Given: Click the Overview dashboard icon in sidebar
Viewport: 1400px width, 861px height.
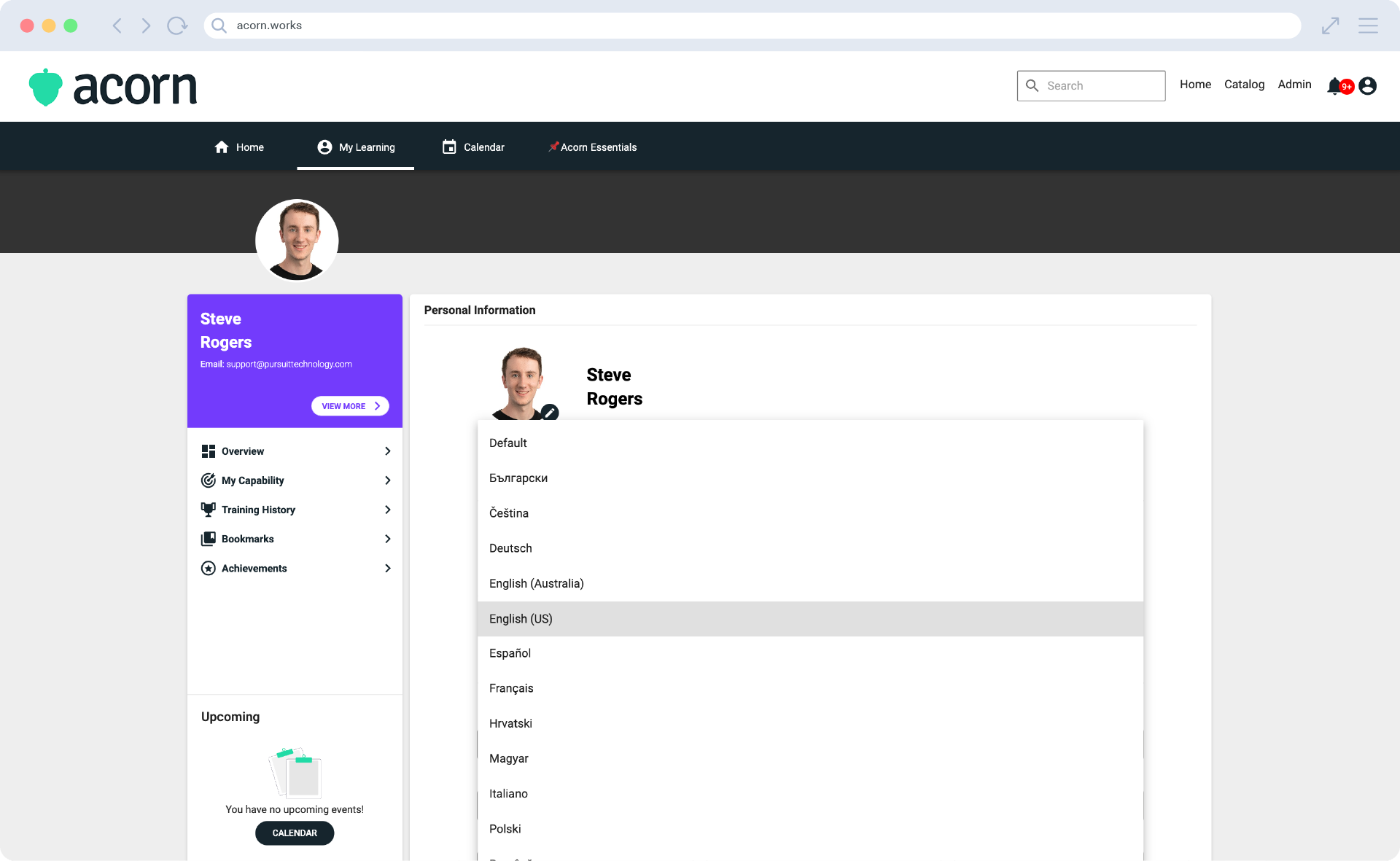Looking at the screenshot, I should 209,451.
